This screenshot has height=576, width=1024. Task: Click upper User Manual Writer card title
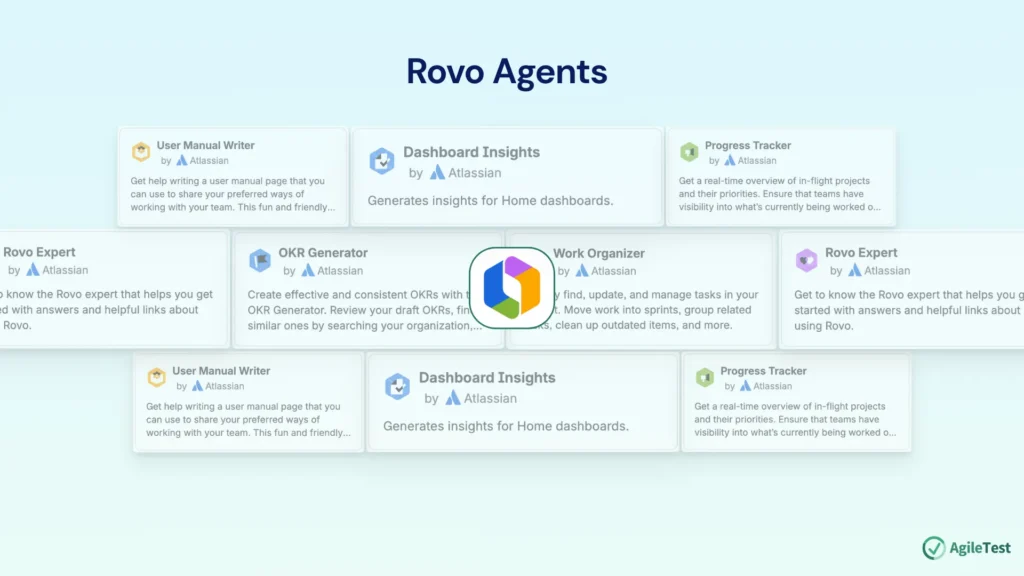coord(206,146)
